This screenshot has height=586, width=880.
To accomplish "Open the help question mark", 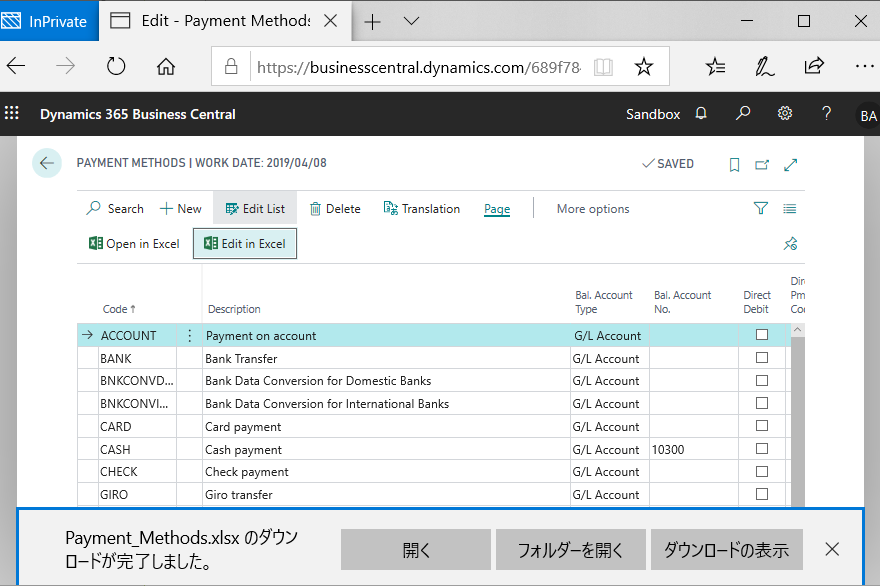I will point(826,113).
